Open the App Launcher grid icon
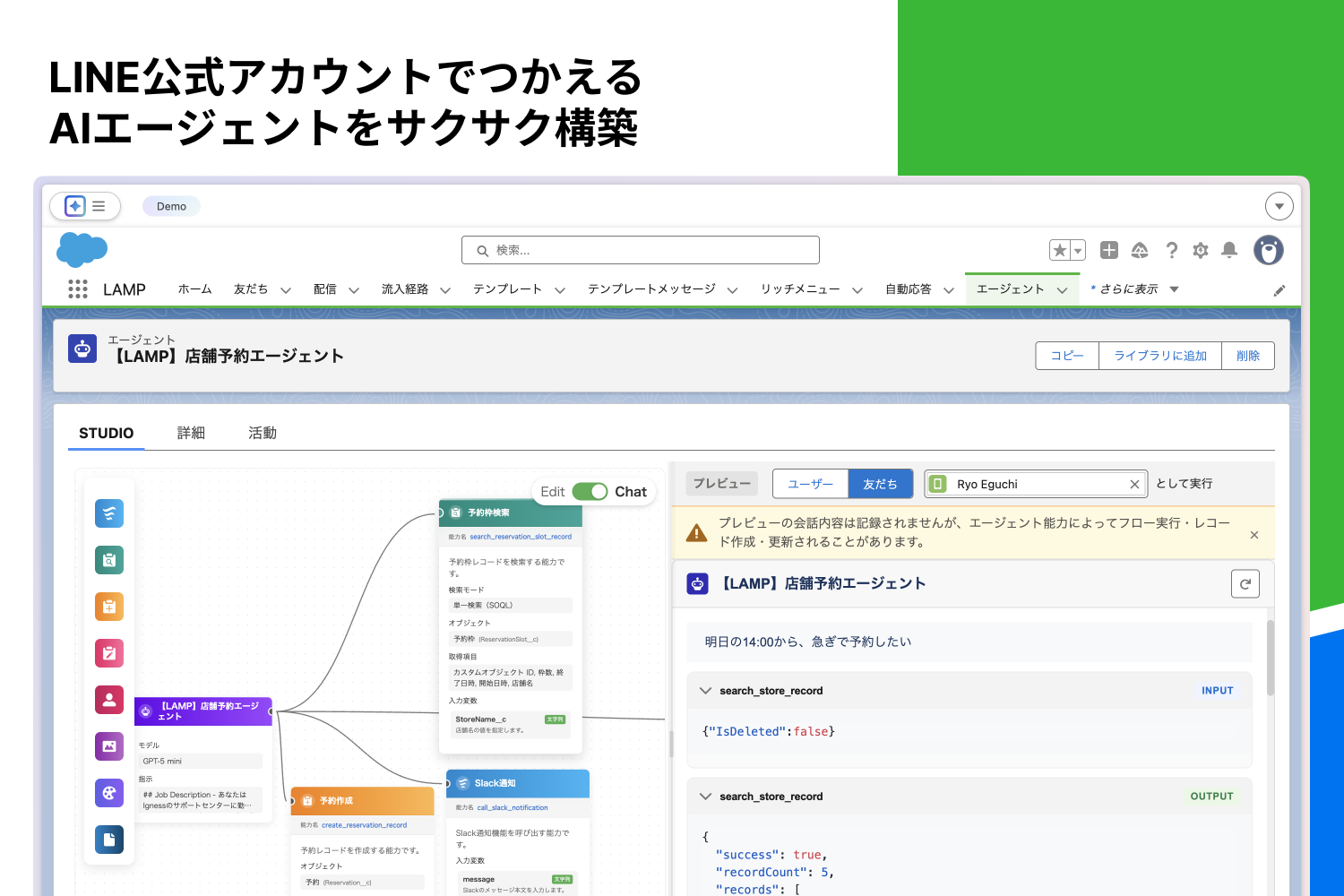1344x896 pixels. point(78,289)
